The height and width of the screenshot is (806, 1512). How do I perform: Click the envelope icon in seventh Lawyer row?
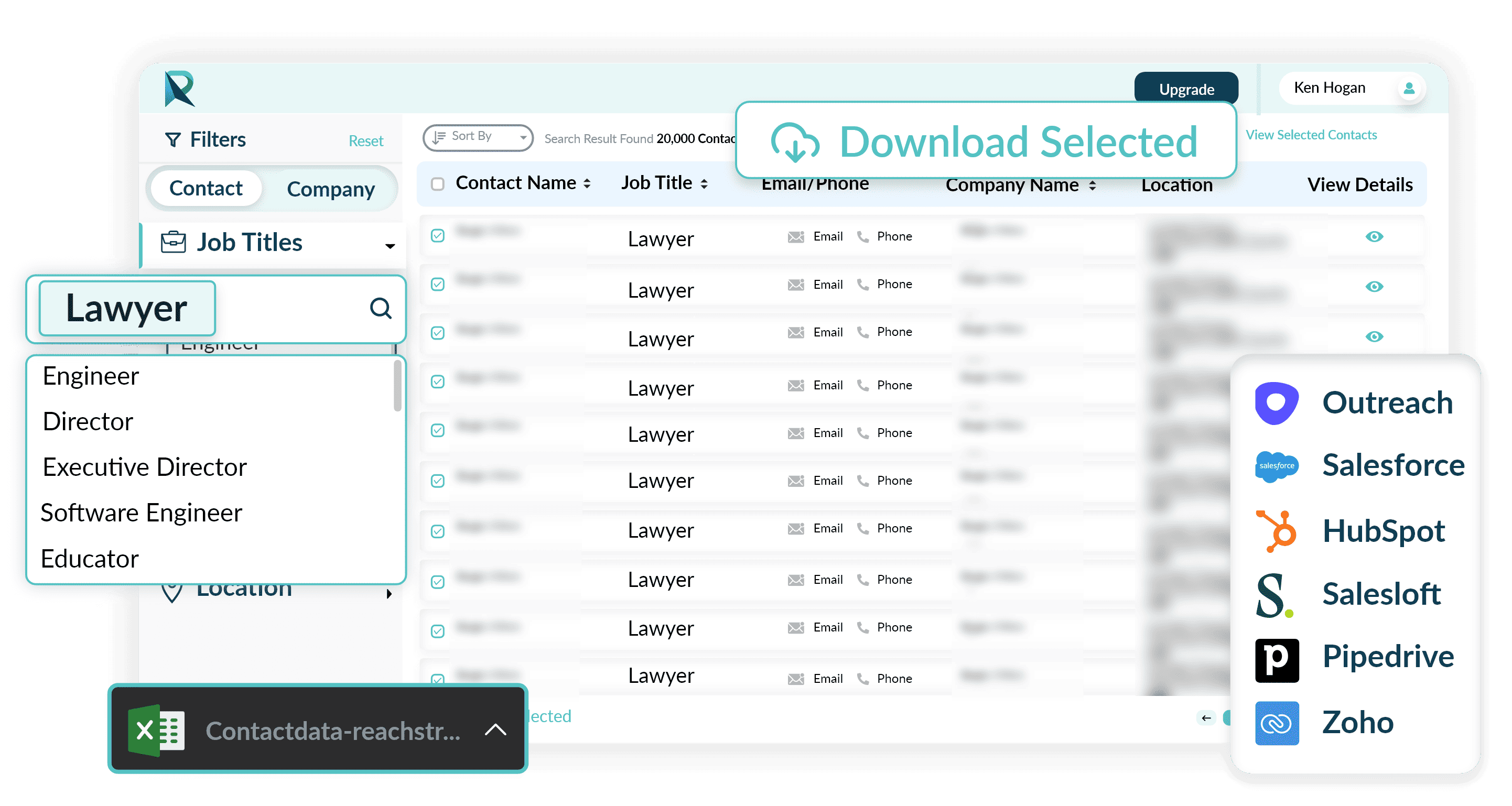(795, 529)
